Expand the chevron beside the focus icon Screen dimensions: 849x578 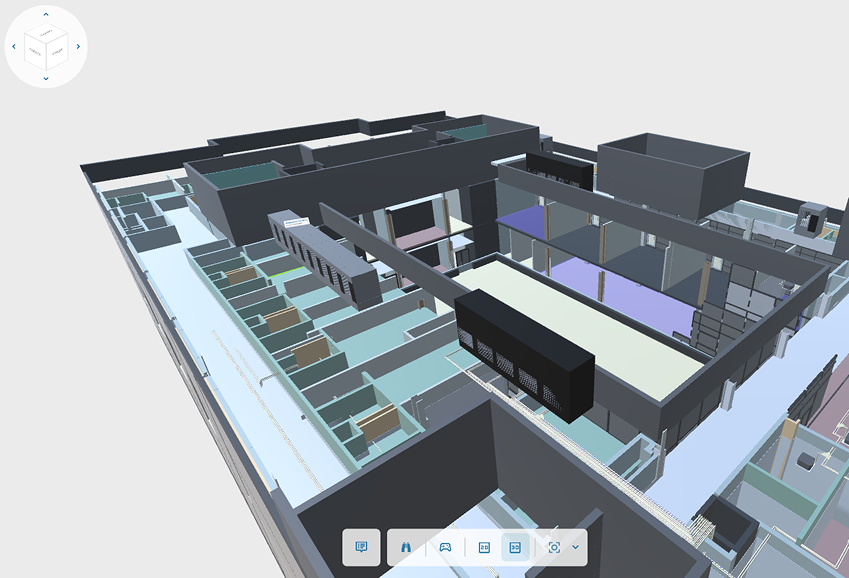pyautogui.click(x=575, y=547)
